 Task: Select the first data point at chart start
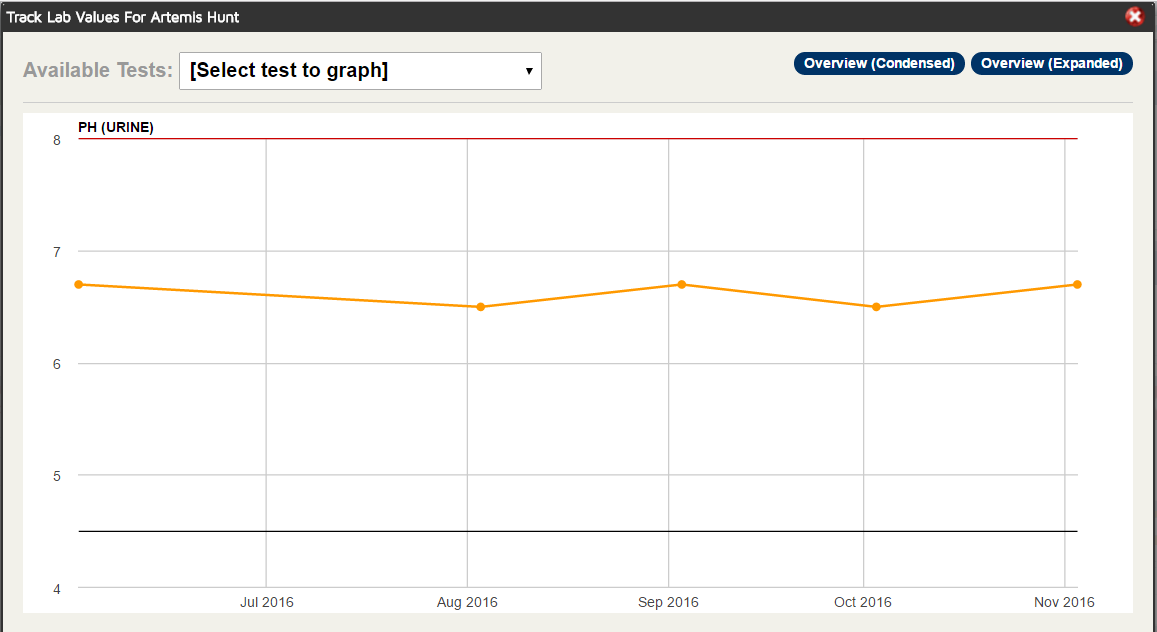tap(78, 285)
